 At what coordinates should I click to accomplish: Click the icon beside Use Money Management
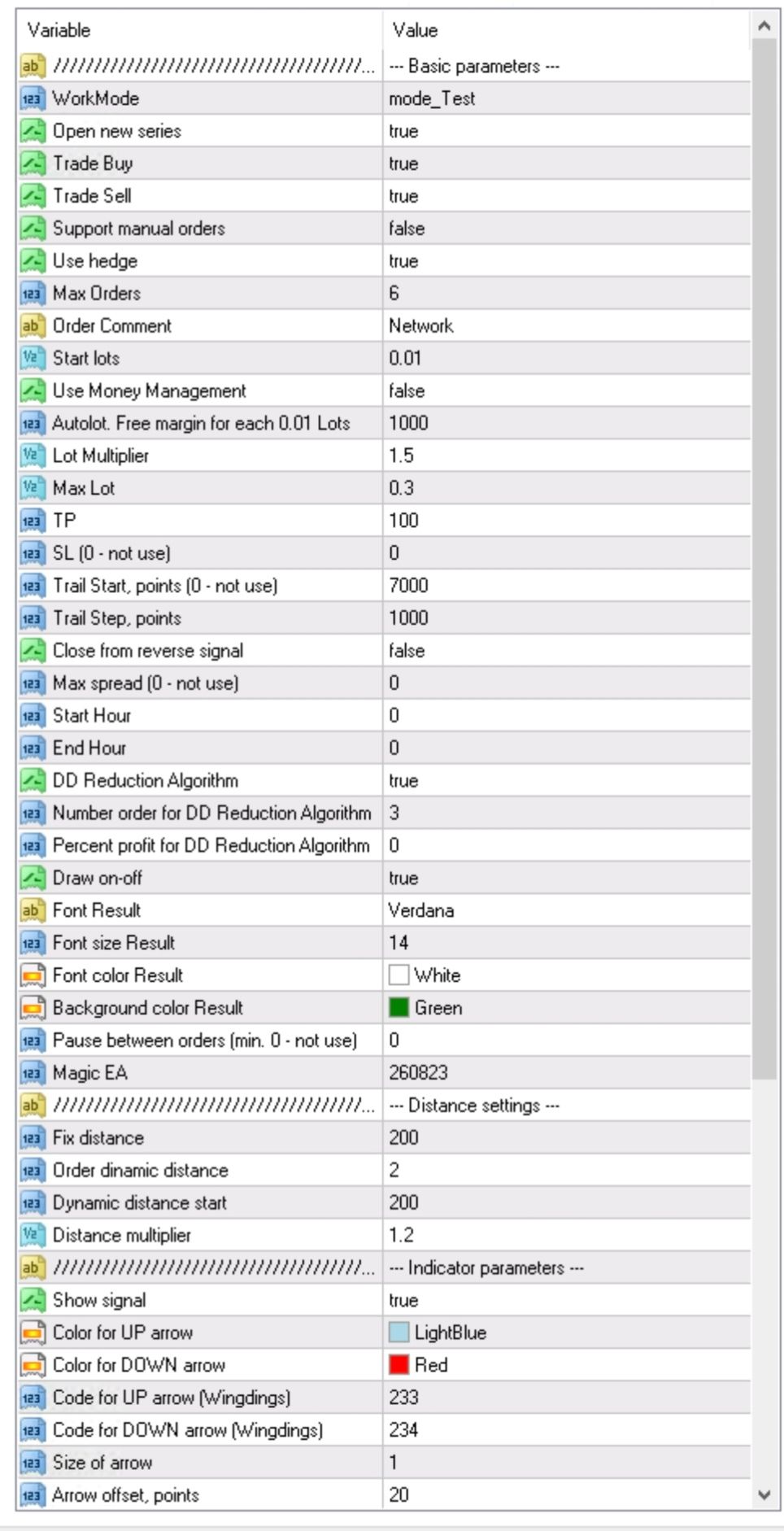coord(32,391)
